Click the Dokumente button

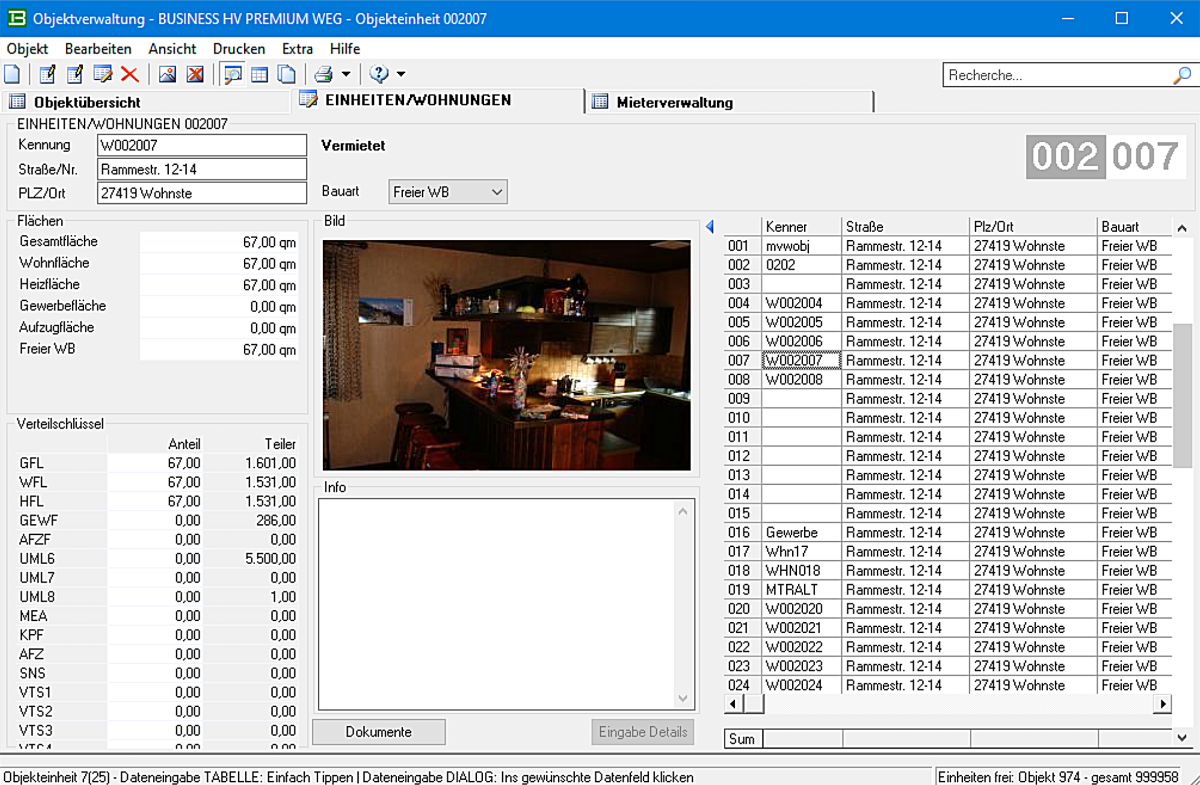378,732
